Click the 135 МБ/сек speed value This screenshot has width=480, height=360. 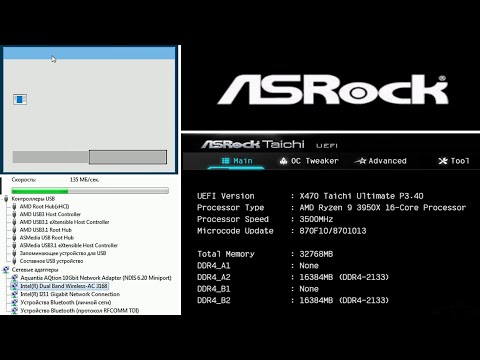coord(84,180)
